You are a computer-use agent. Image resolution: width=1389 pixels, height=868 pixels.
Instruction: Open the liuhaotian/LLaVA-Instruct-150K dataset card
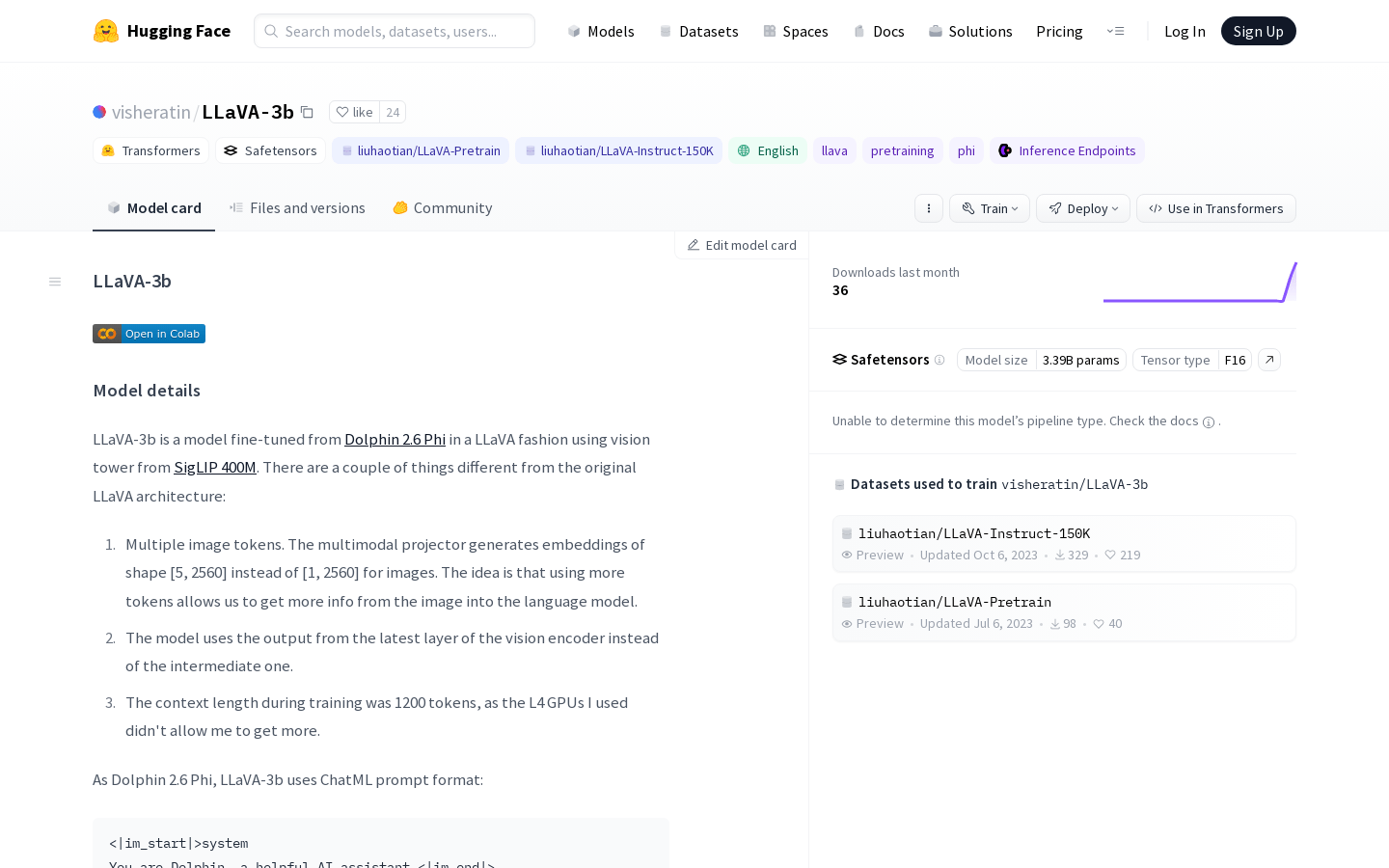click(x=1064, y=544)
